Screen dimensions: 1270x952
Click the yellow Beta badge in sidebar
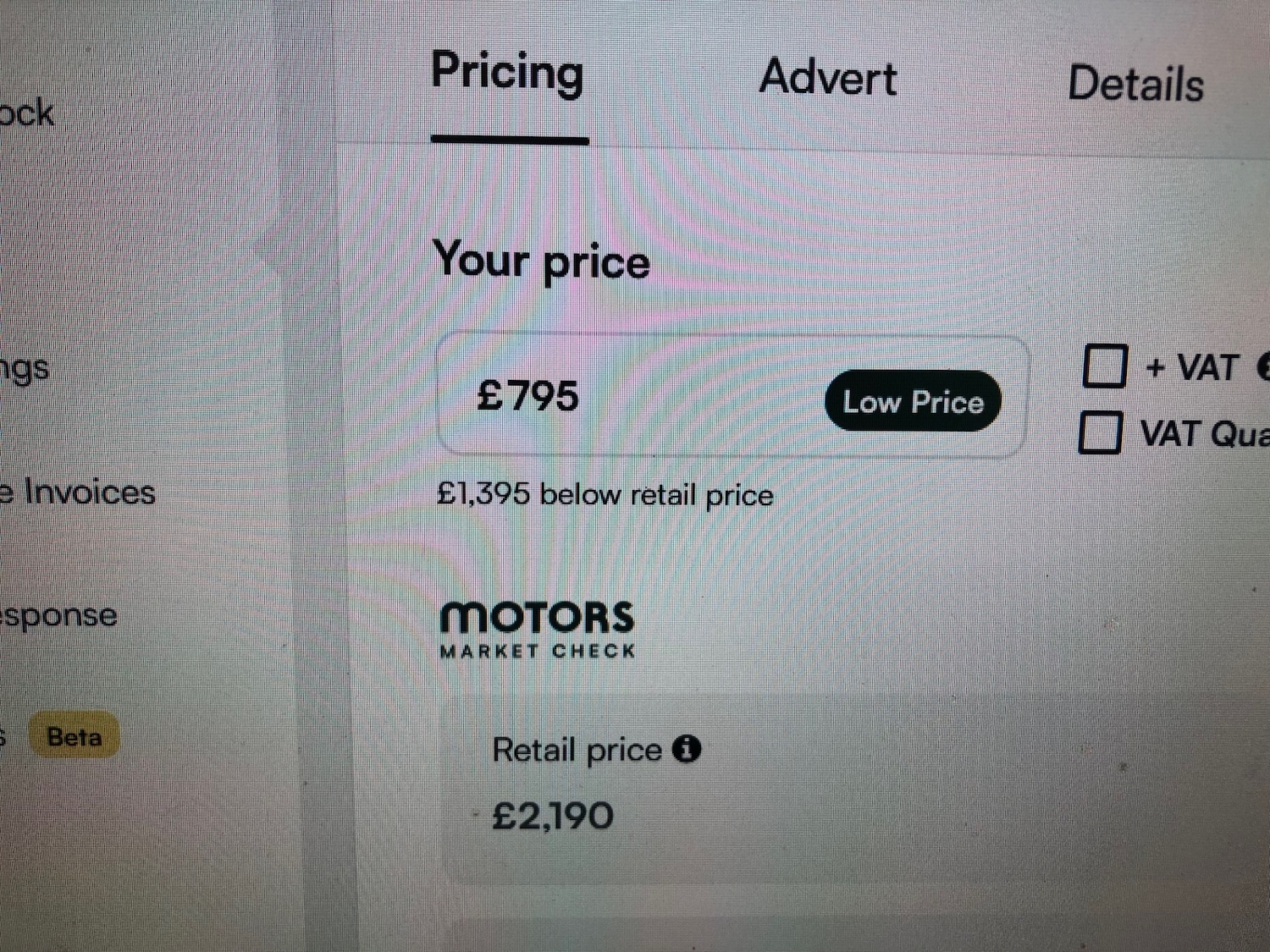click(x=75, y=736)
